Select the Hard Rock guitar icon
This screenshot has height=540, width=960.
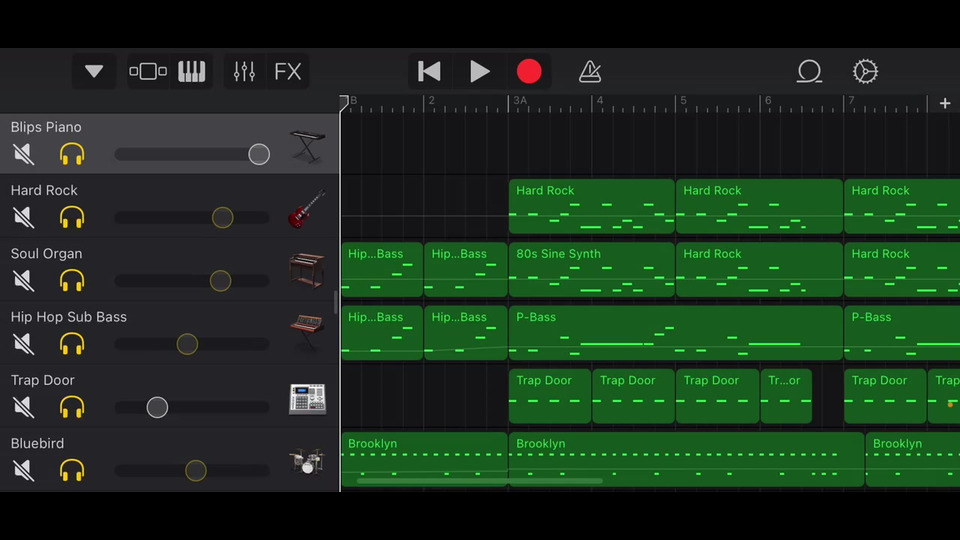(x=307, y=209)
